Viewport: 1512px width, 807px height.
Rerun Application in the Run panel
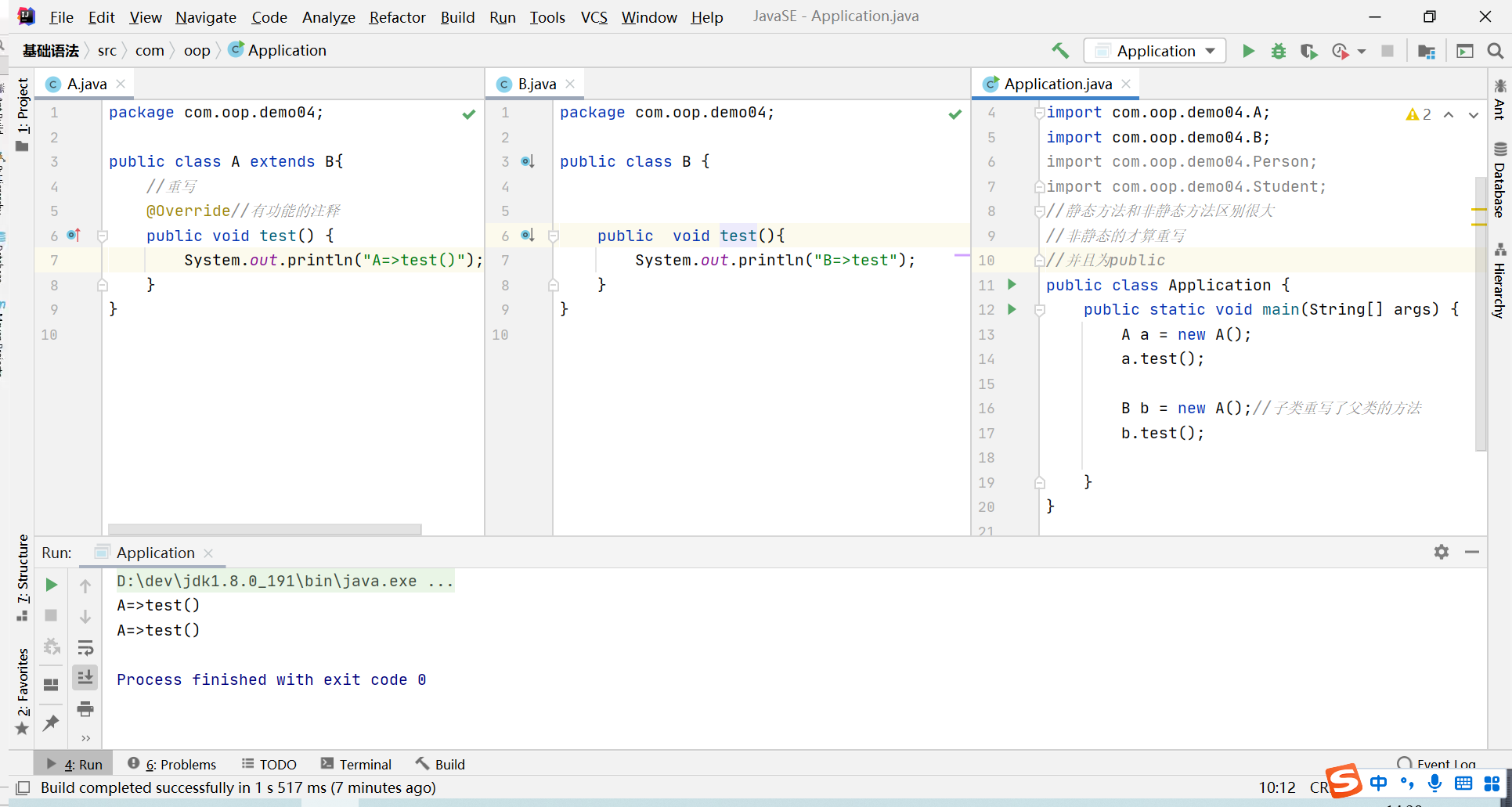point(52,585)
